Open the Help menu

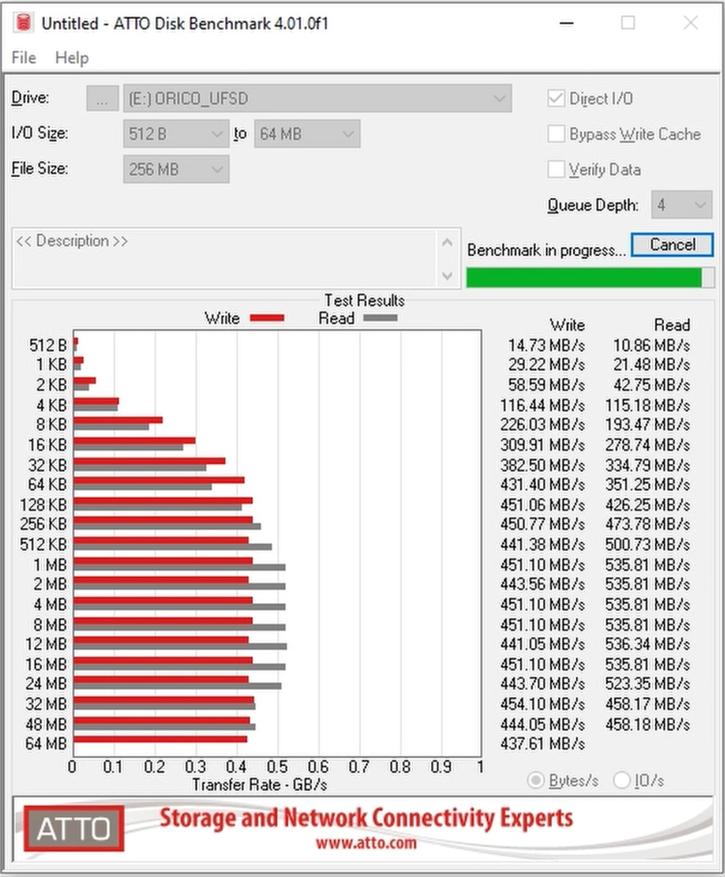[72, 58]
